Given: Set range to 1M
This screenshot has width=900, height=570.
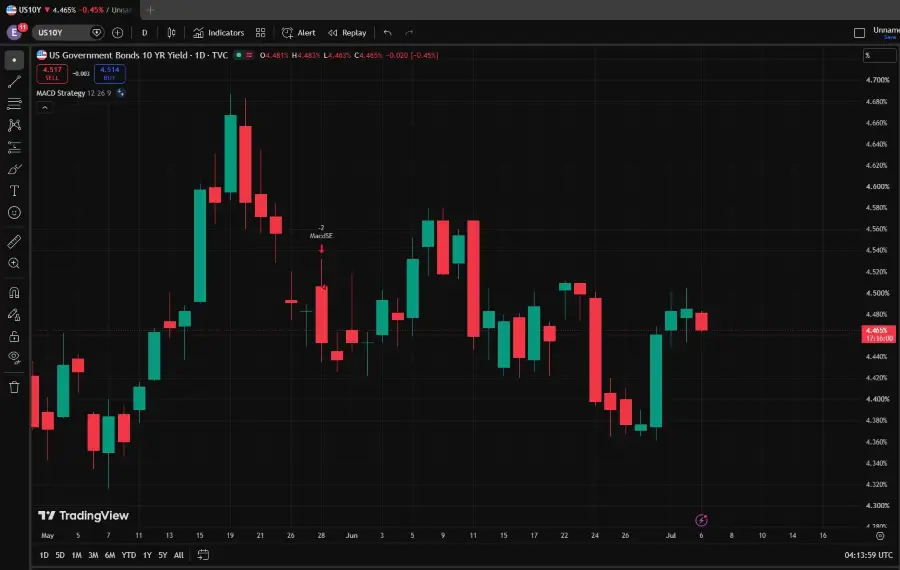Looking at the screenshot, I should (76, 555).
